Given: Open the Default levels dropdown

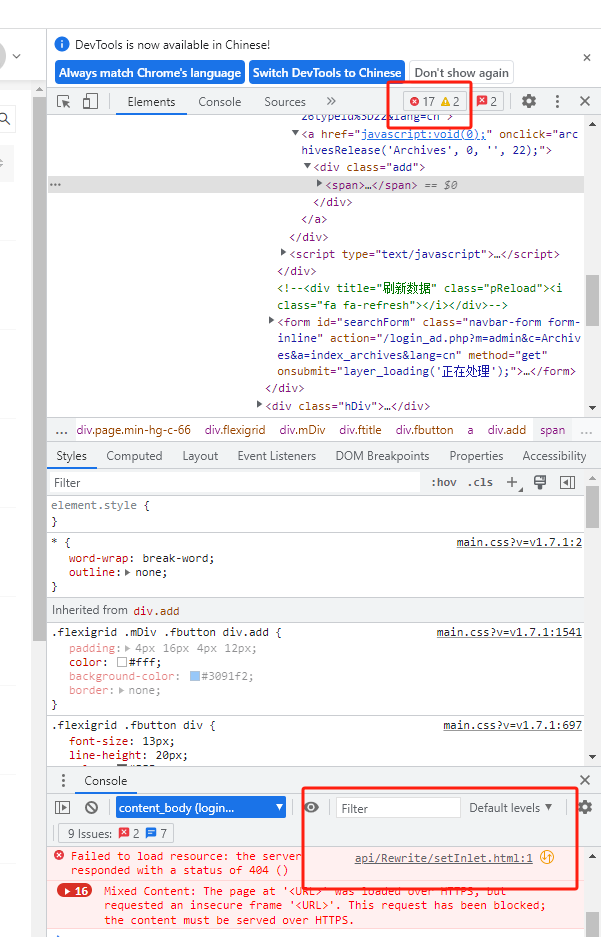Looking at the screenshot, I should (x=510, y=808).
